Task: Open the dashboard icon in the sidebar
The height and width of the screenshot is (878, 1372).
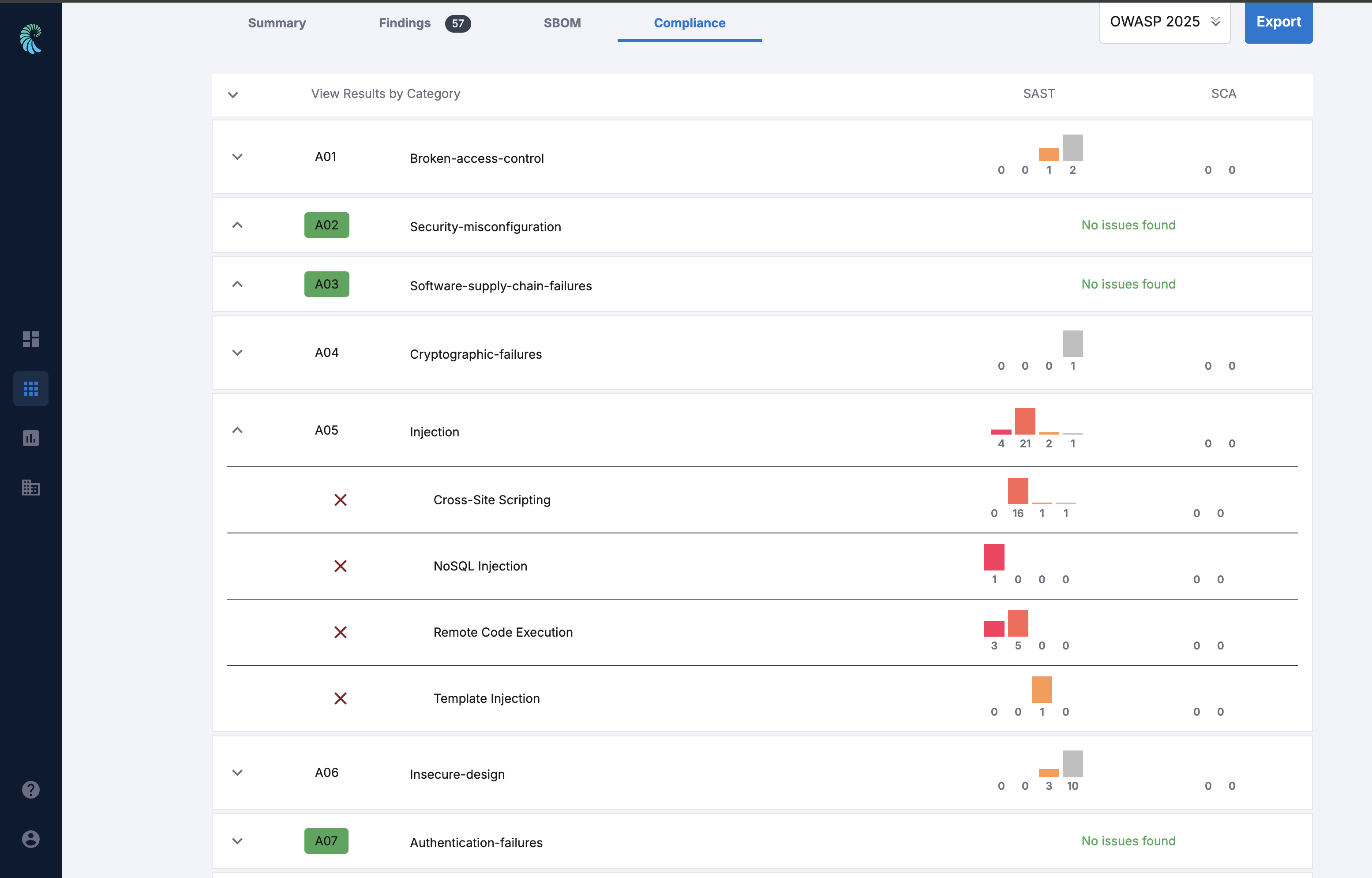Action: point(31,339)
